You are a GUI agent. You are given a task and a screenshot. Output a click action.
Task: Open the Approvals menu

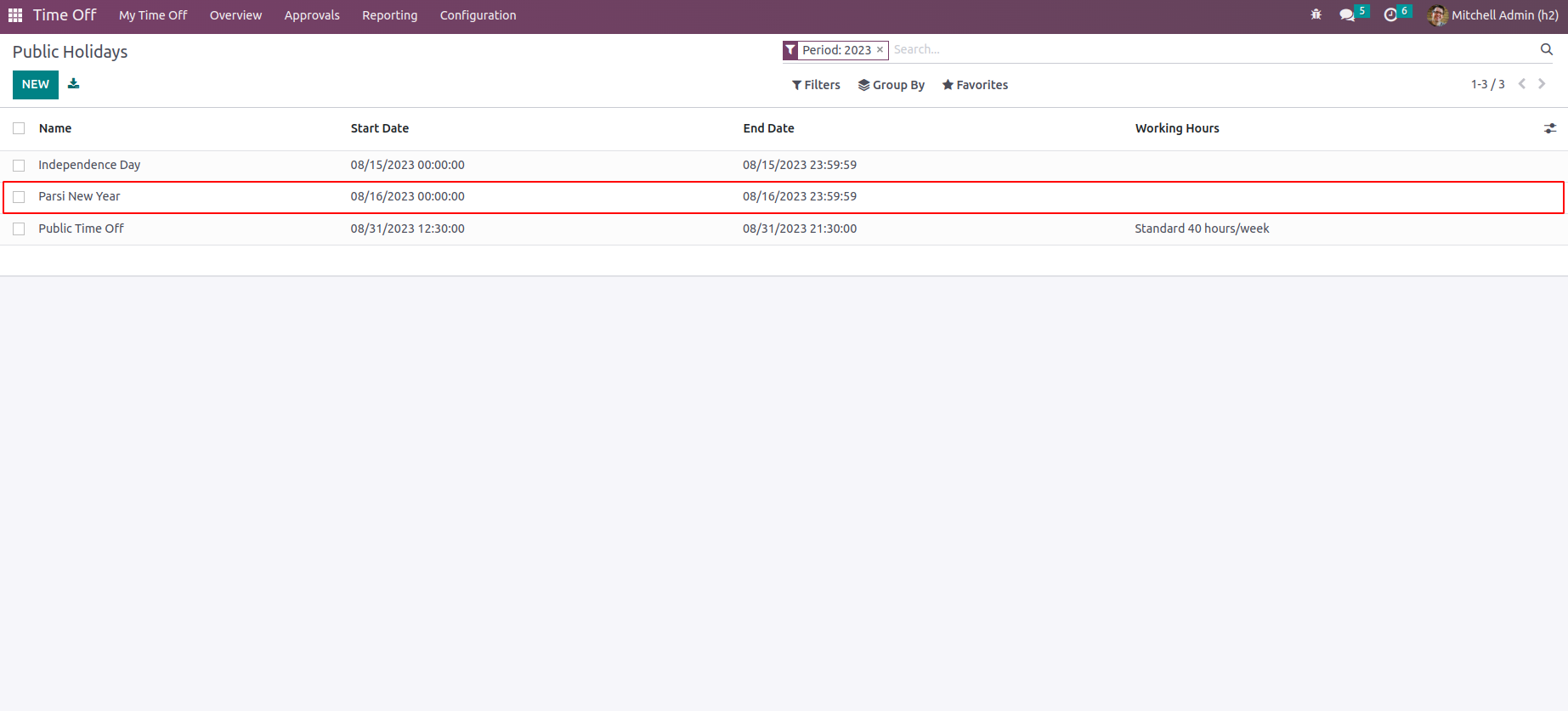click(312, 15)
